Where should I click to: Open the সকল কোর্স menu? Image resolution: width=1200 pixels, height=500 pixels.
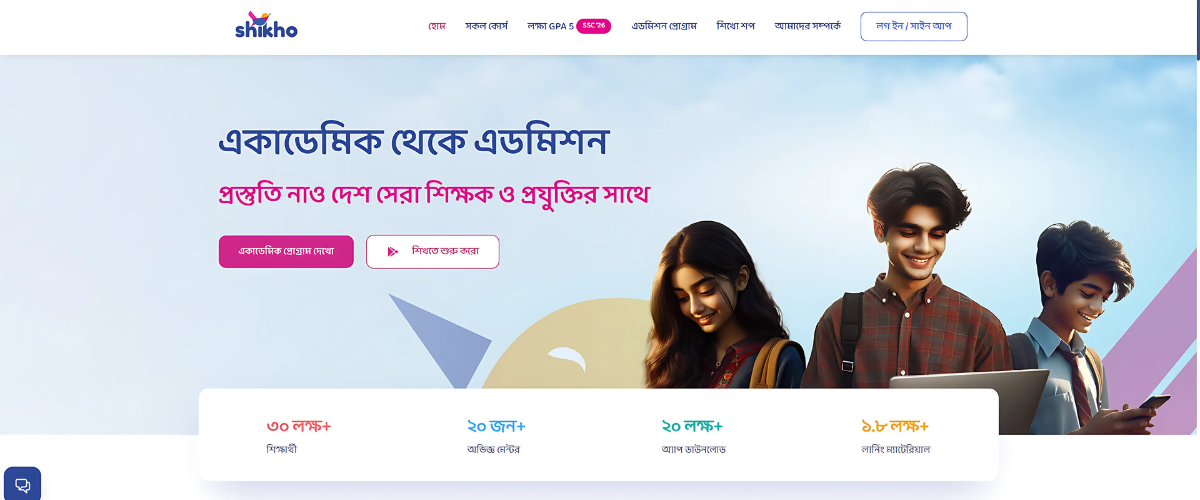(x=486, y=26)
